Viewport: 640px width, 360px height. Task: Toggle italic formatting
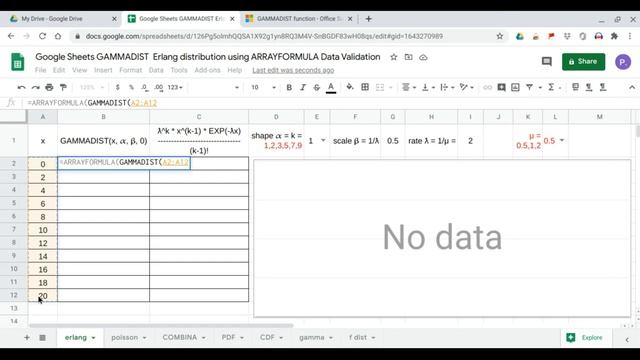click(303, 87)
